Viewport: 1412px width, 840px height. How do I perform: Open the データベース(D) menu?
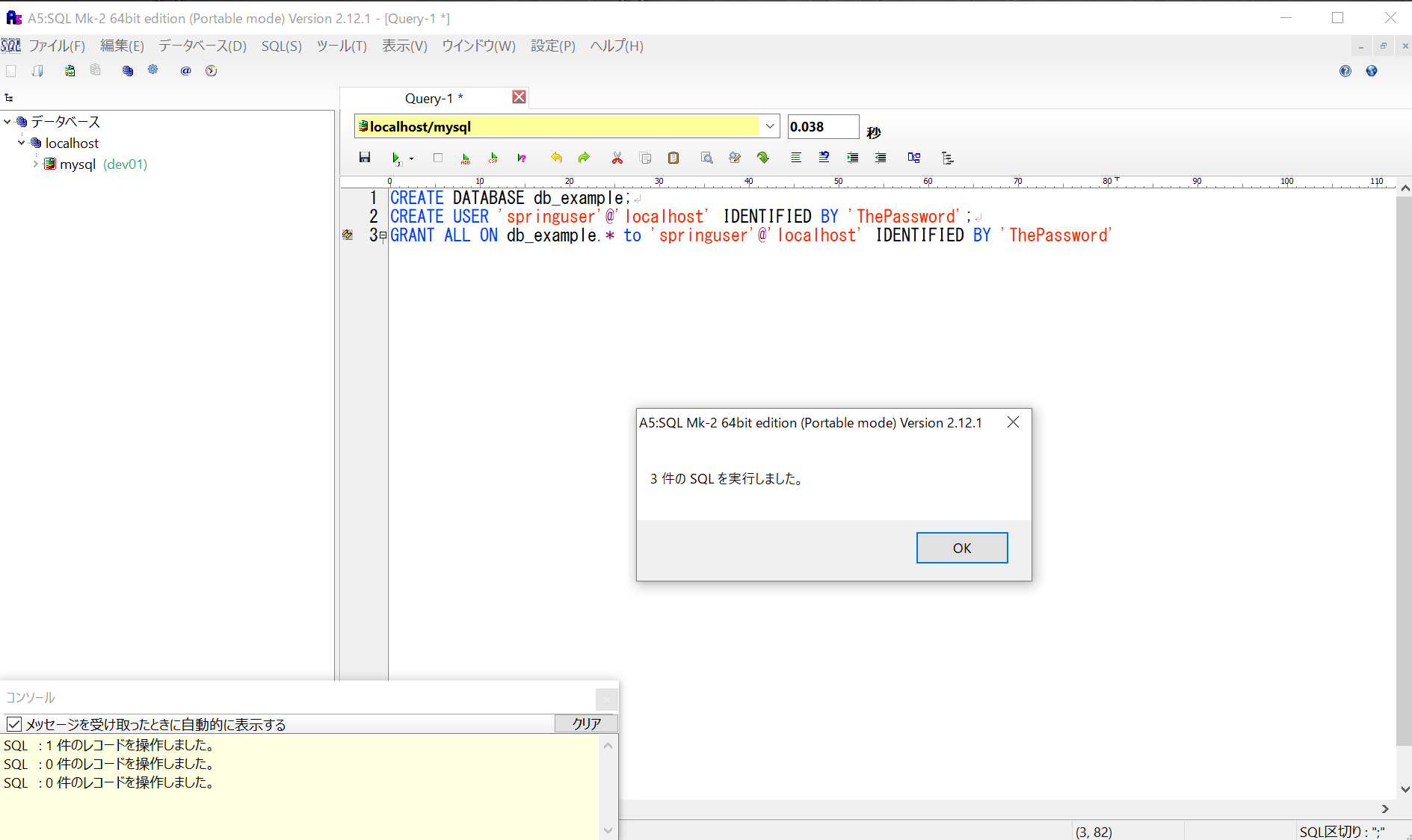(202, 46)
